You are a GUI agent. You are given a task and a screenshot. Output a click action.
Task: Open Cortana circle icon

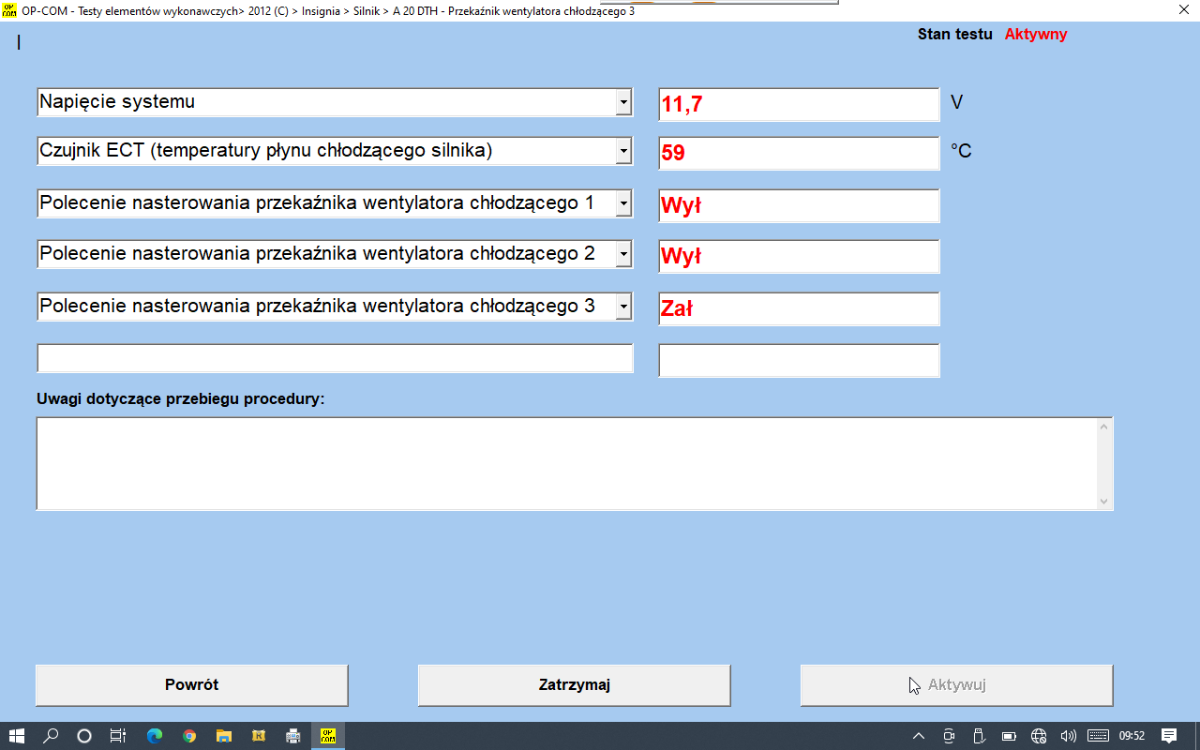pyautogui.click(x=84, y=736)
